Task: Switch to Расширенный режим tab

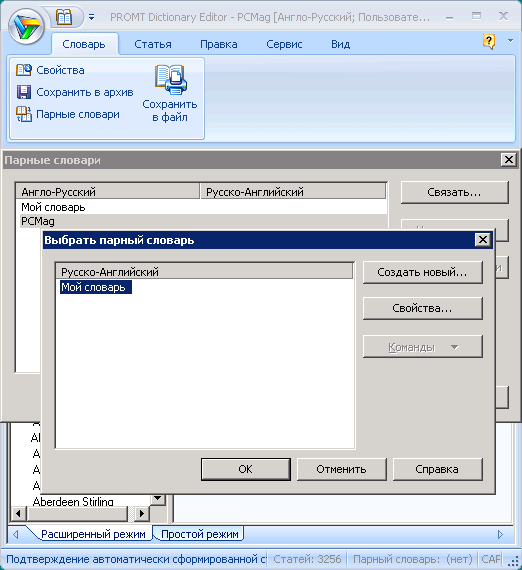Action: pyautogui.click(x=93, y=534)
